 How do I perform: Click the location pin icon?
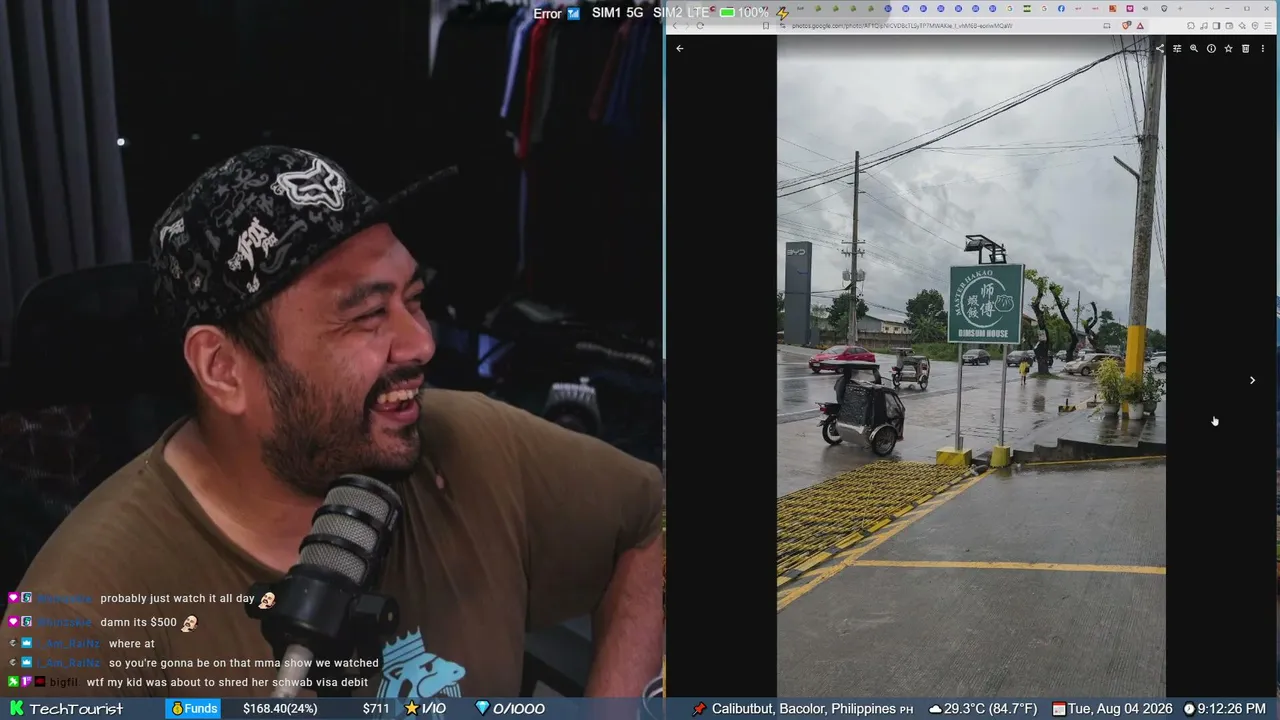click(x=699, y=709)
